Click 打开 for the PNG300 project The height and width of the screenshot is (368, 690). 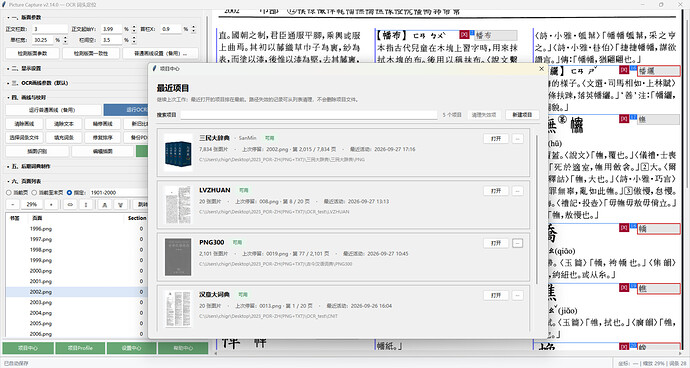[x=496, y=243]
